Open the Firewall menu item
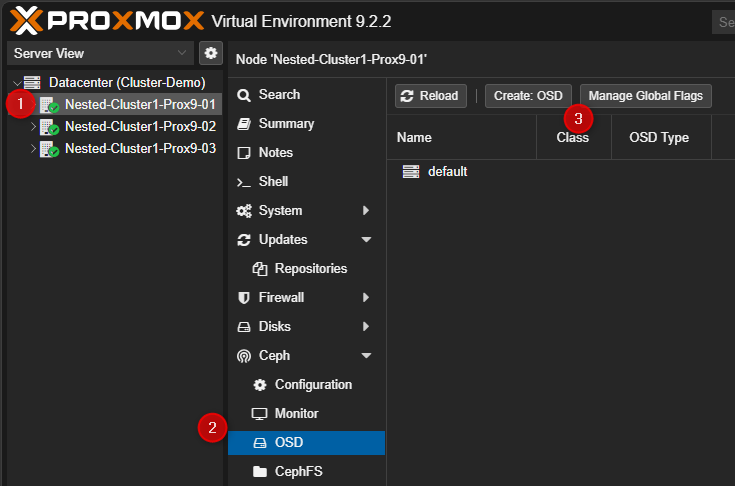Screen dimensions: 735x486 coord(307,298)
